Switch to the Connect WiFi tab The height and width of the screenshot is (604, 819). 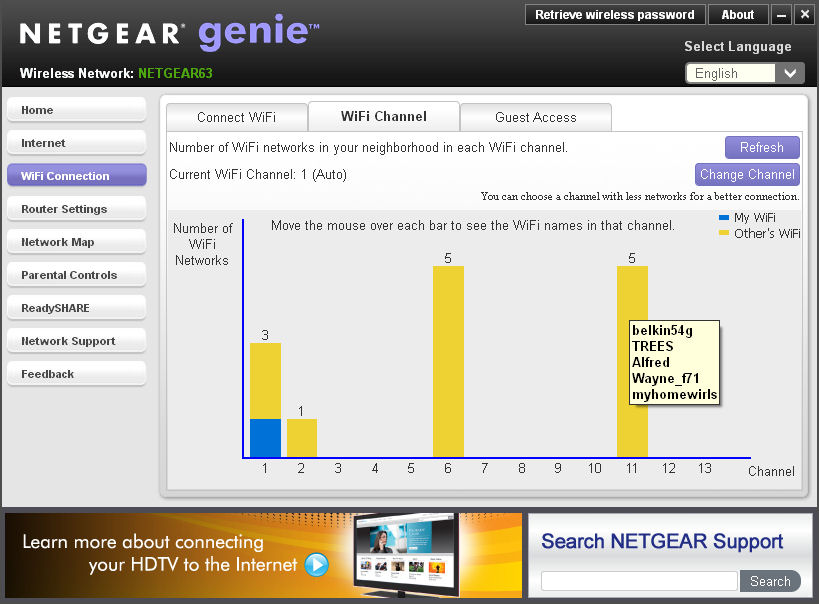[237, 117]
